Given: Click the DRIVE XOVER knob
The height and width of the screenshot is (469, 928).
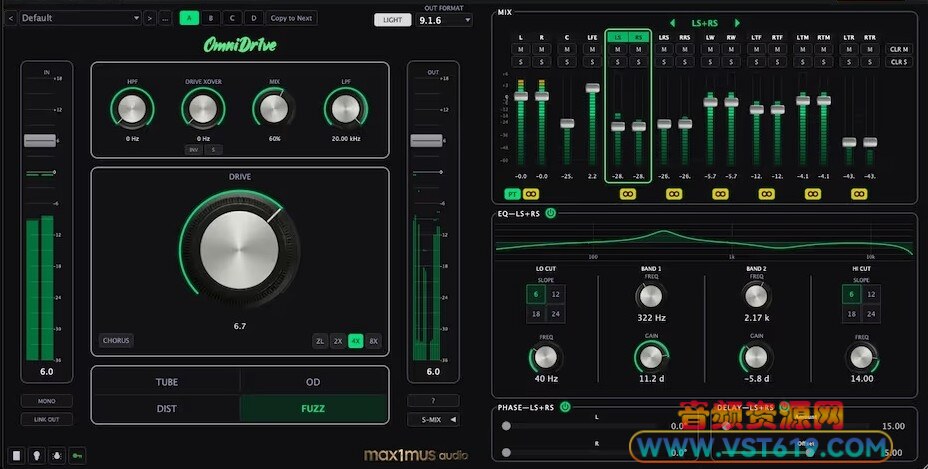Looking at the screenshot, I should [203, 109].
